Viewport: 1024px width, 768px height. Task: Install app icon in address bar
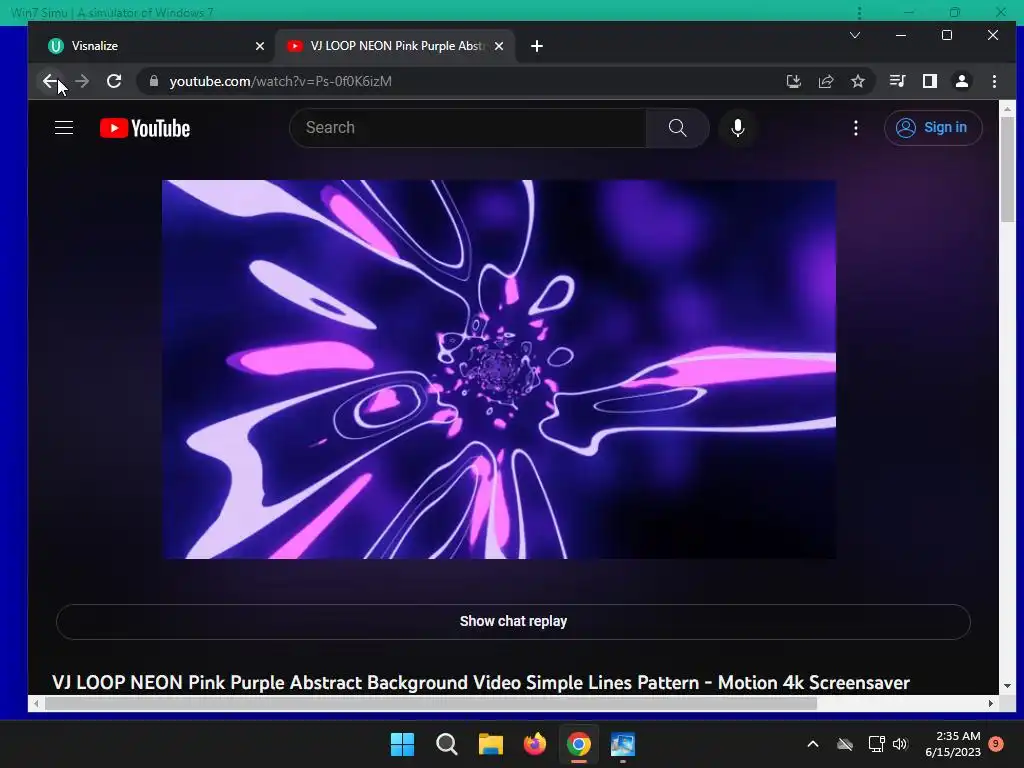click(x=793, y=81)
